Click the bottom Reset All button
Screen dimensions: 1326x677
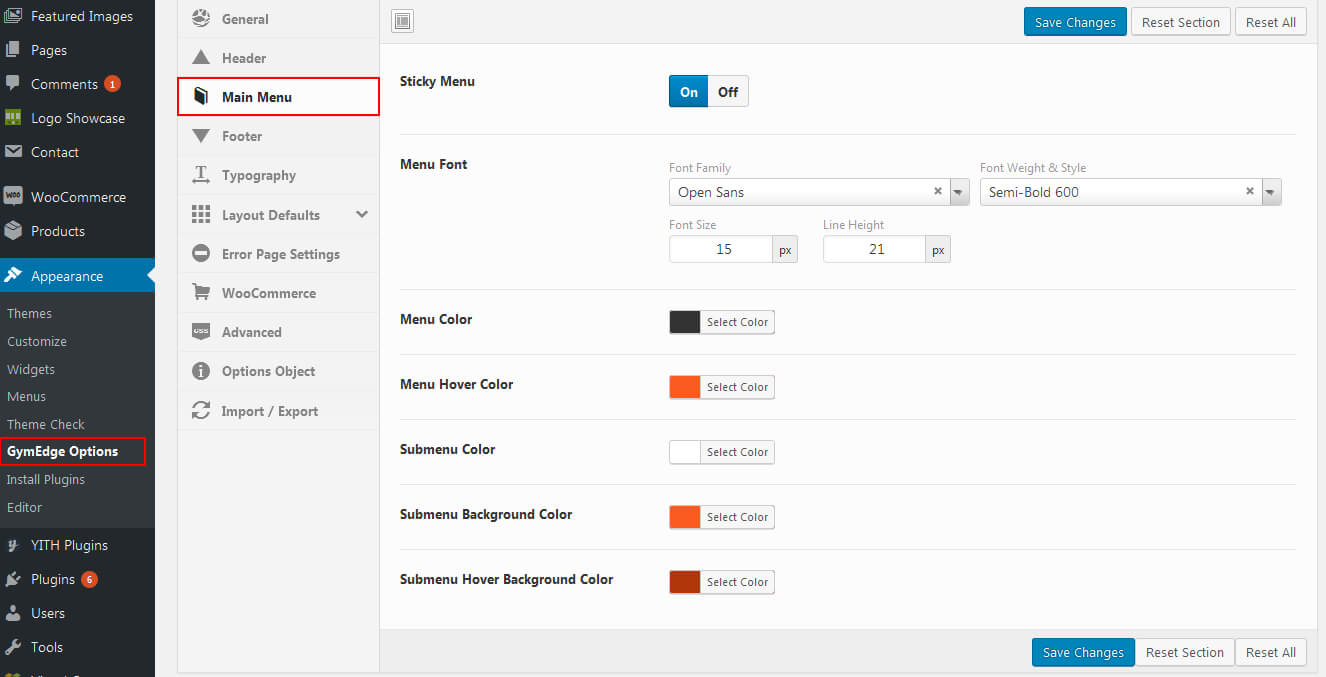click(x=1271, y=652)
